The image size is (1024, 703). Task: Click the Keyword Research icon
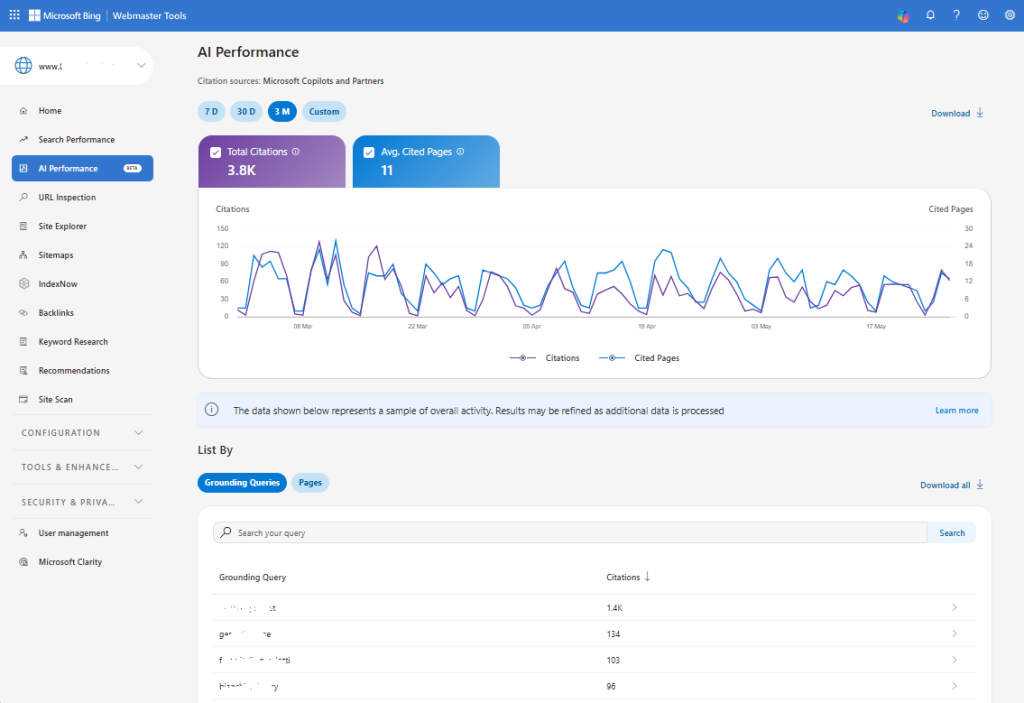coord(24,342)
